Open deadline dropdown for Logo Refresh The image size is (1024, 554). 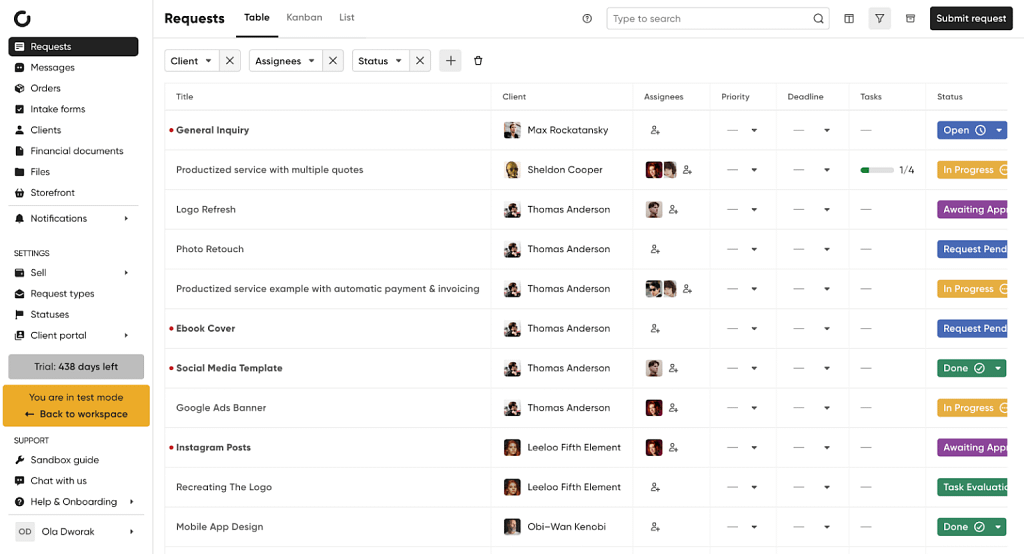pos(827,210)
